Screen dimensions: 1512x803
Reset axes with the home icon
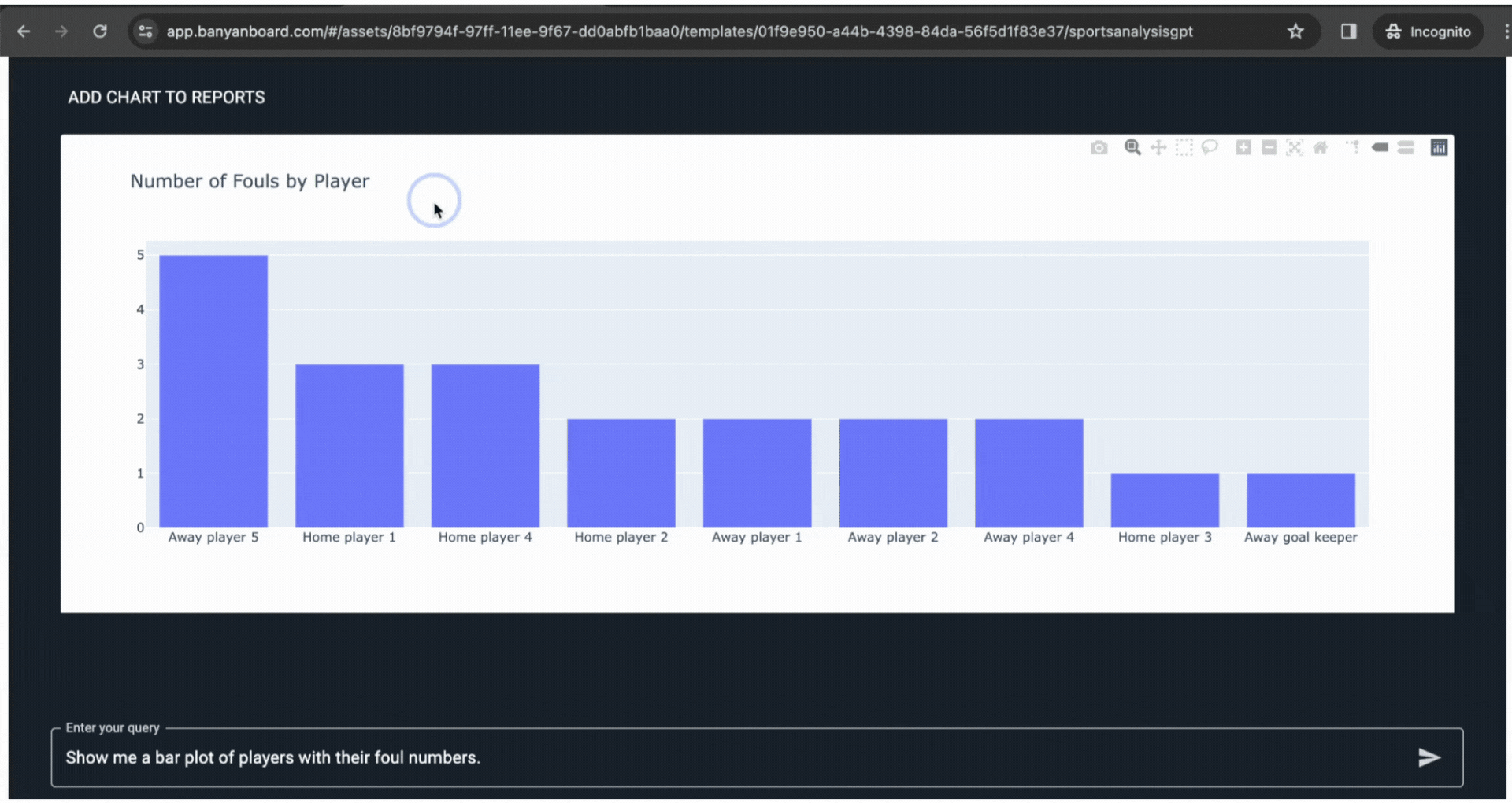tap(1321, 147)
